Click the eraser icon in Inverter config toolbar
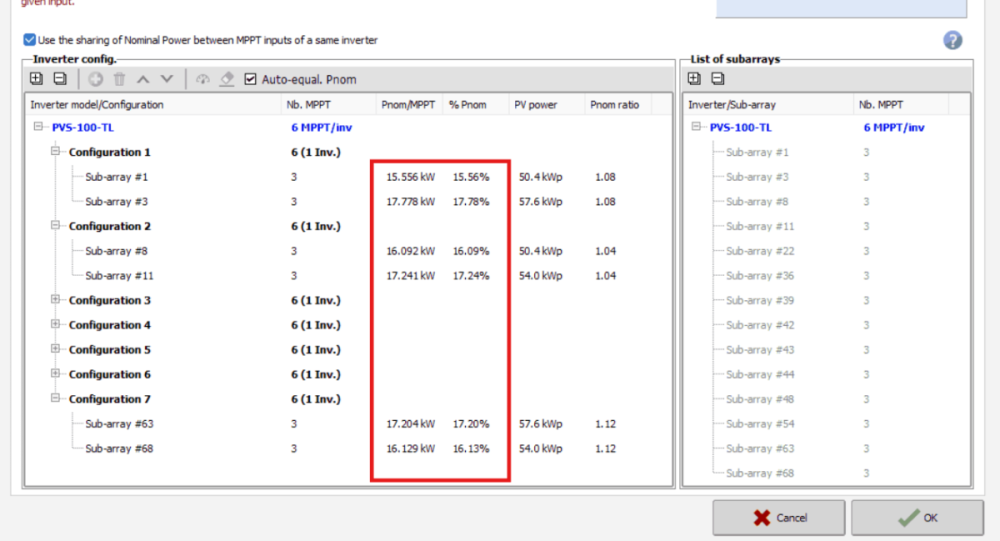This screenshot has height=541, width=1000. coord(227,79)
